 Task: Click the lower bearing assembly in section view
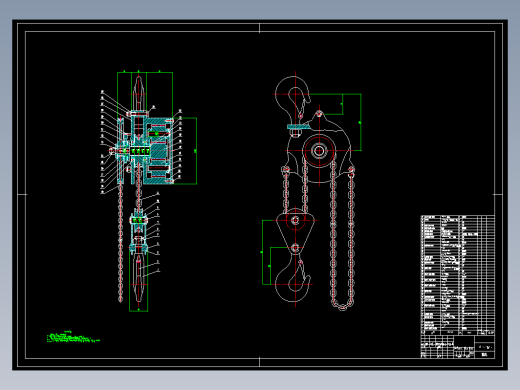(139, 220)
